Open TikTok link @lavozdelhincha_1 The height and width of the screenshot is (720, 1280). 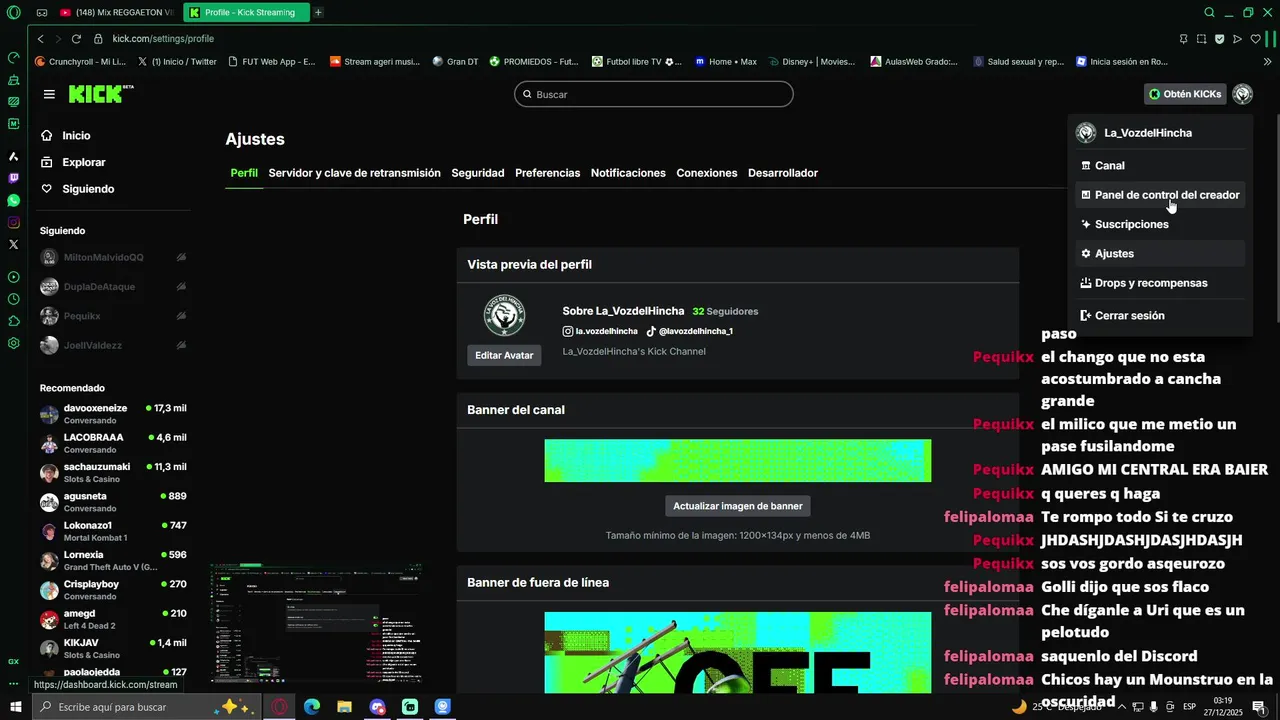(689, 331)
